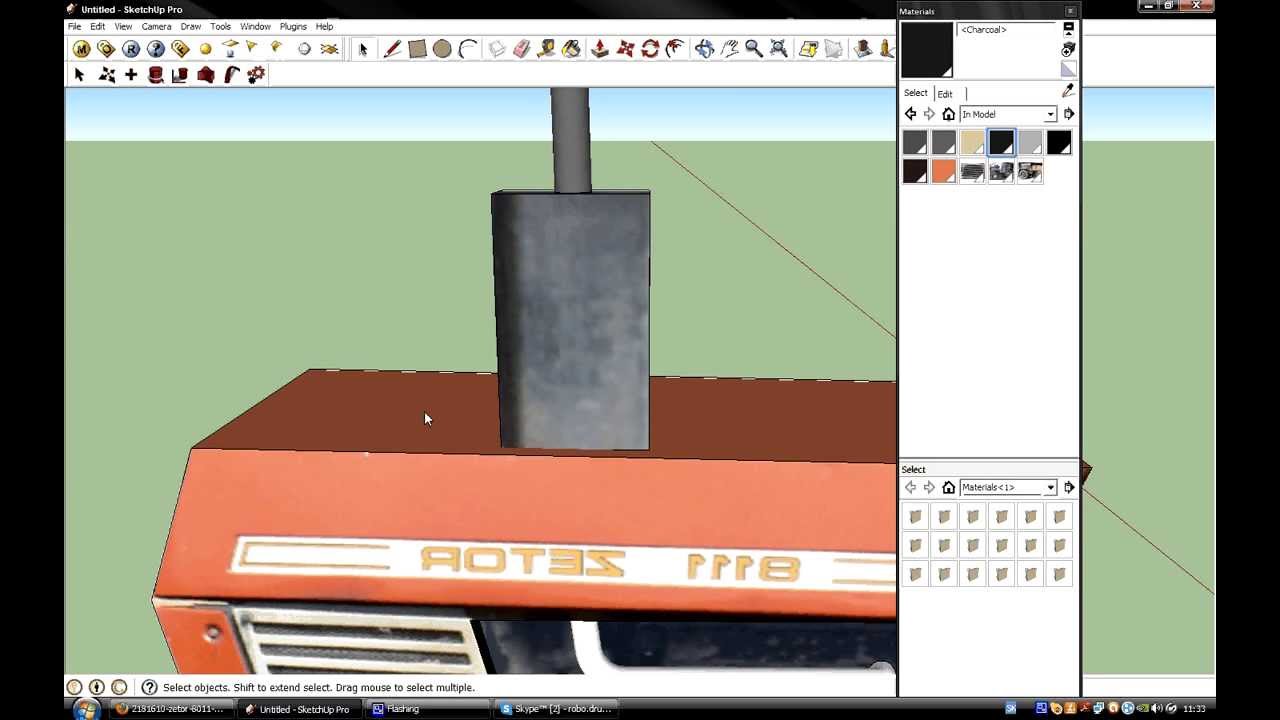The image size is (1280, 720).
Task: Go to In Model home in upper browser
Action: (948, 114)
